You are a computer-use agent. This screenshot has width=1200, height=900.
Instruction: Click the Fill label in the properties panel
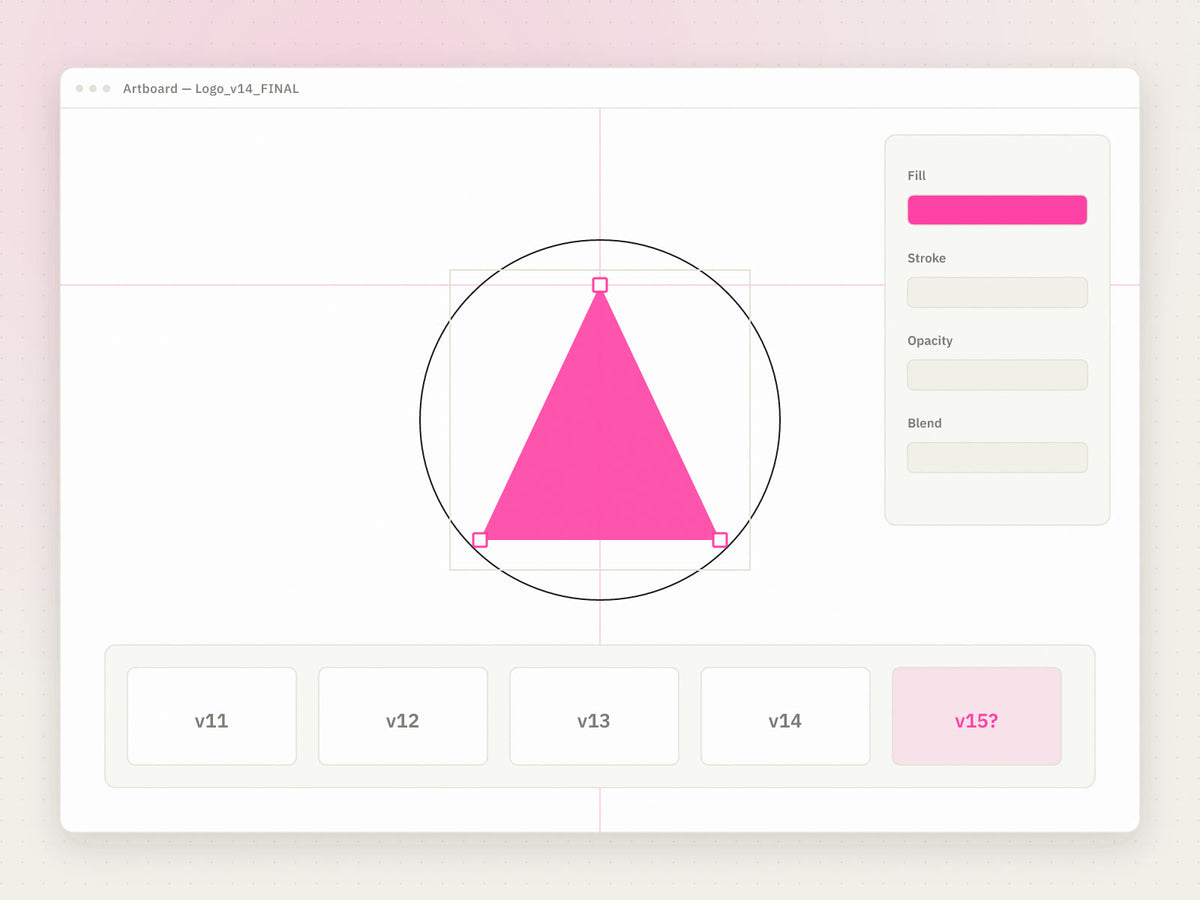coord(917,176)
